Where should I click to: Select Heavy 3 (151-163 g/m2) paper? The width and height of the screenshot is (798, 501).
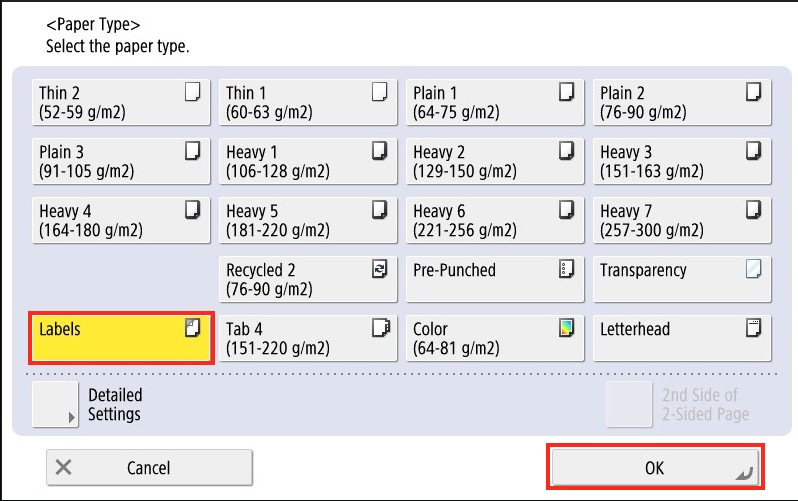click(682, 161)
